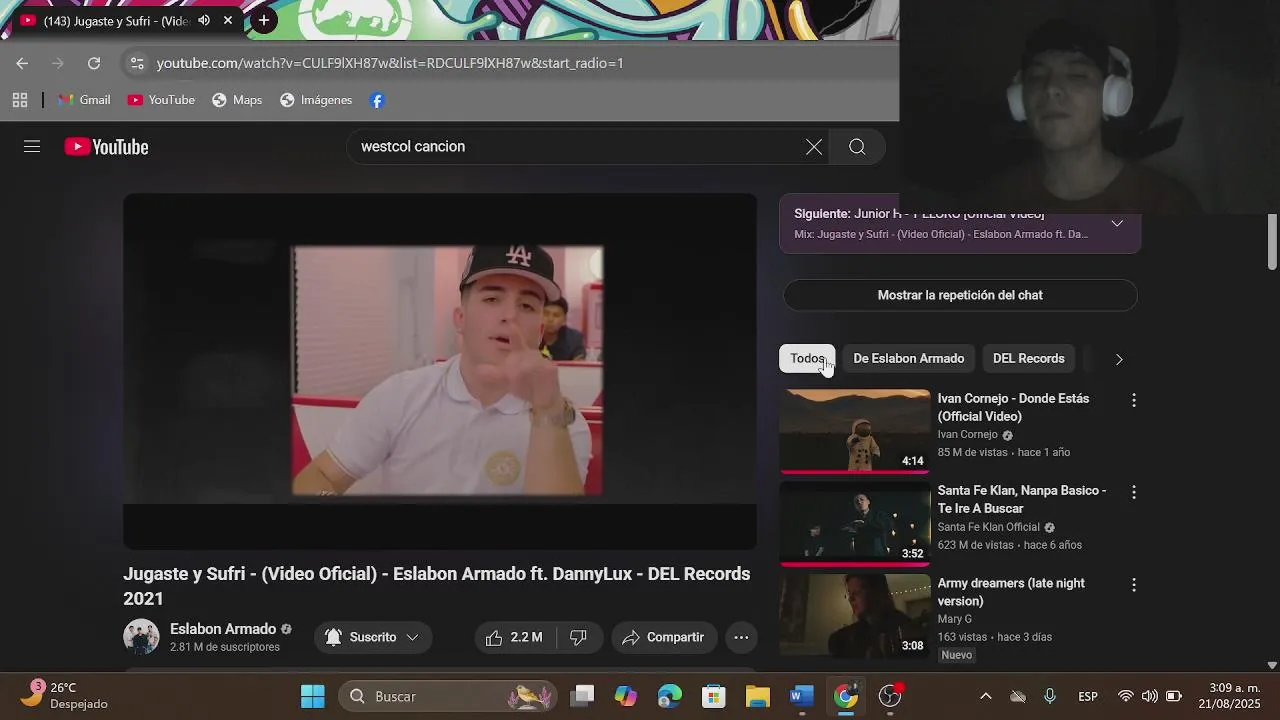Select the De Eslabon Armado chip
Image resolution: width=1280 pixels, height=720 pixels.
tap(908, 358)
